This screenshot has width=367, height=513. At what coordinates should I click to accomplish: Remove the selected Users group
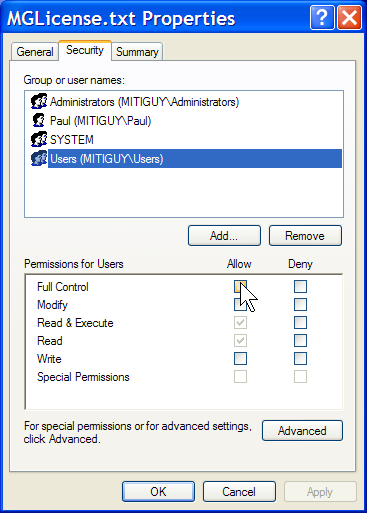305,236
